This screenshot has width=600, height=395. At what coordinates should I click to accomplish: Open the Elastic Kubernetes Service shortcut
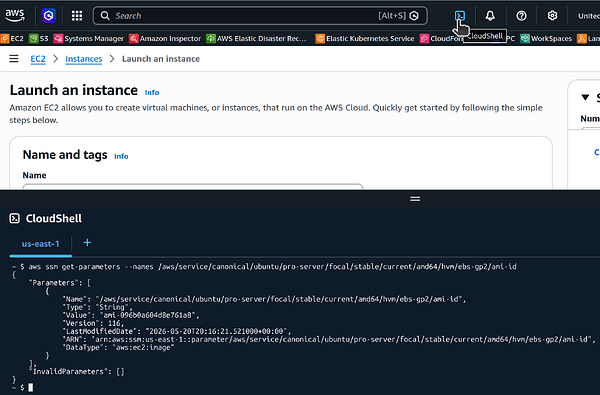[365, 38]
